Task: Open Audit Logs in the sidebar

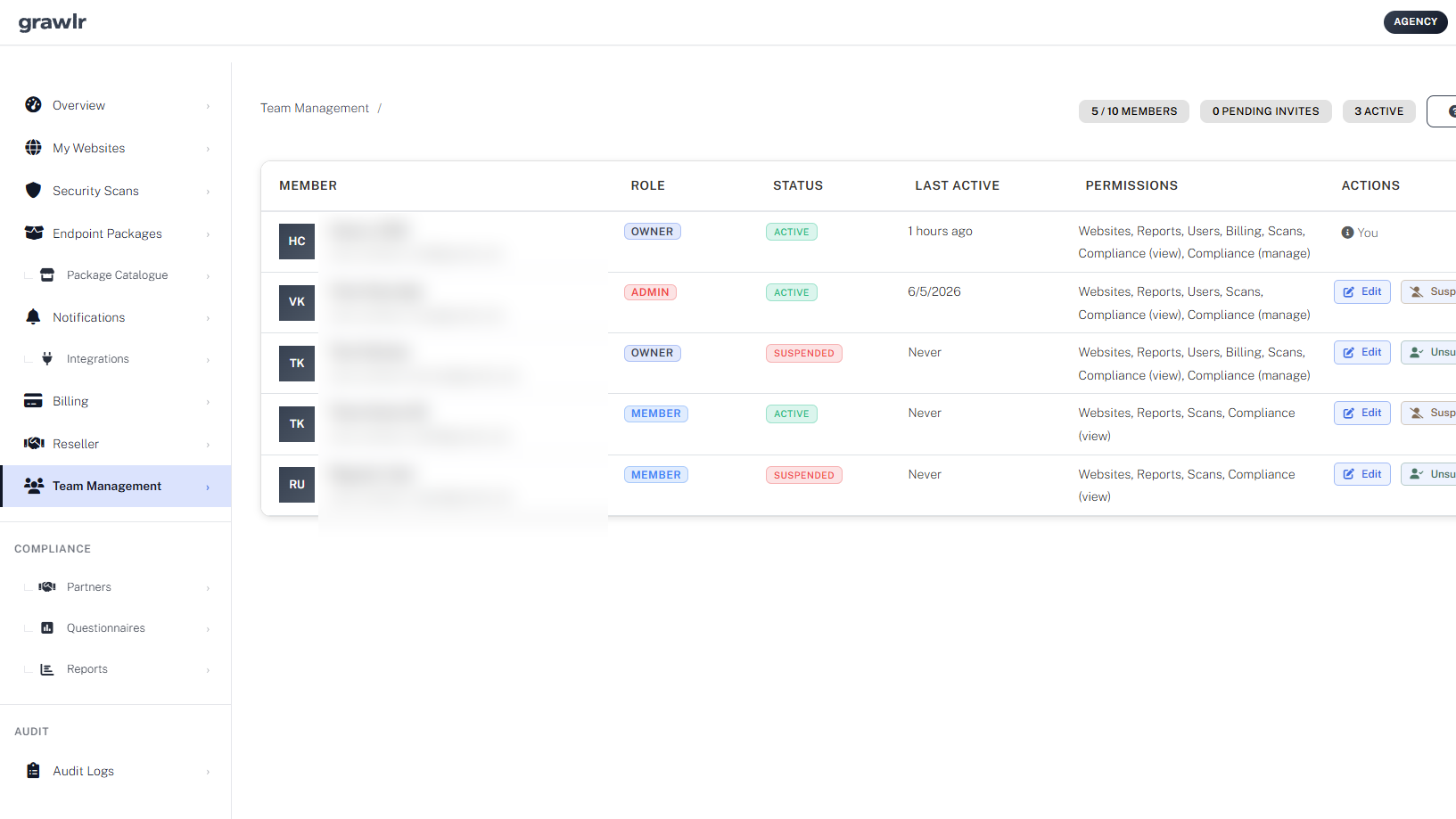Action: [x=116, y=771]
